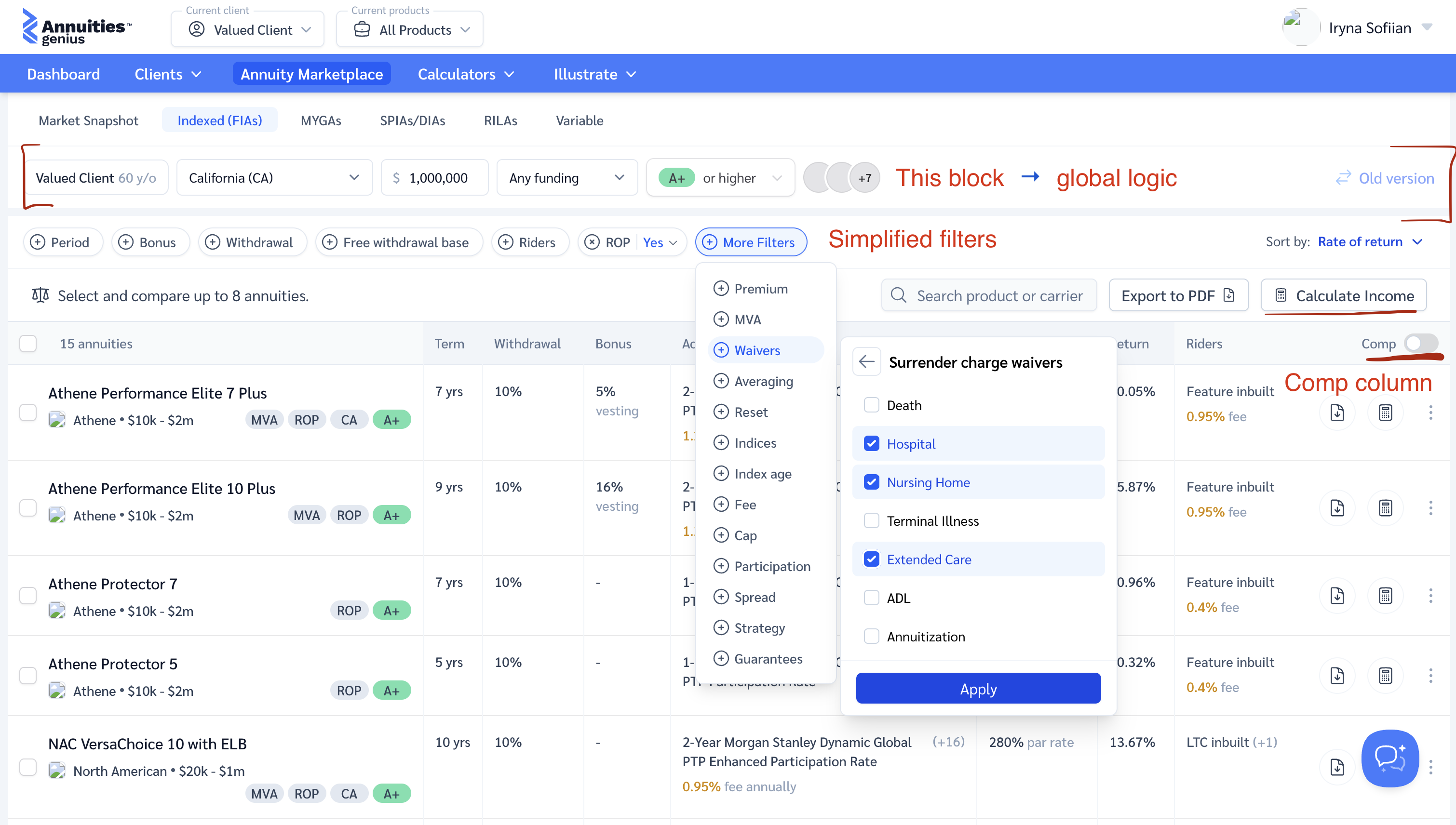
Task: Switch to the Market Snapshot tab
Action: (88, 120)
